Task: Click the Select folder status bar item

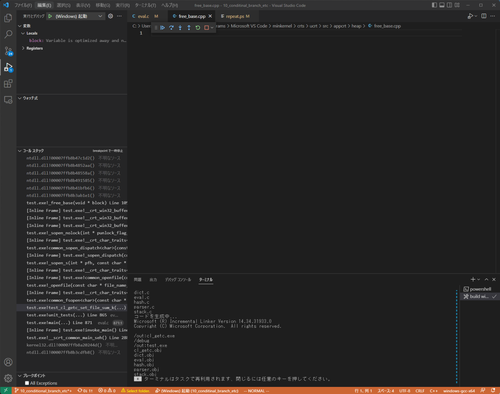Action: (x=135, y=391)
